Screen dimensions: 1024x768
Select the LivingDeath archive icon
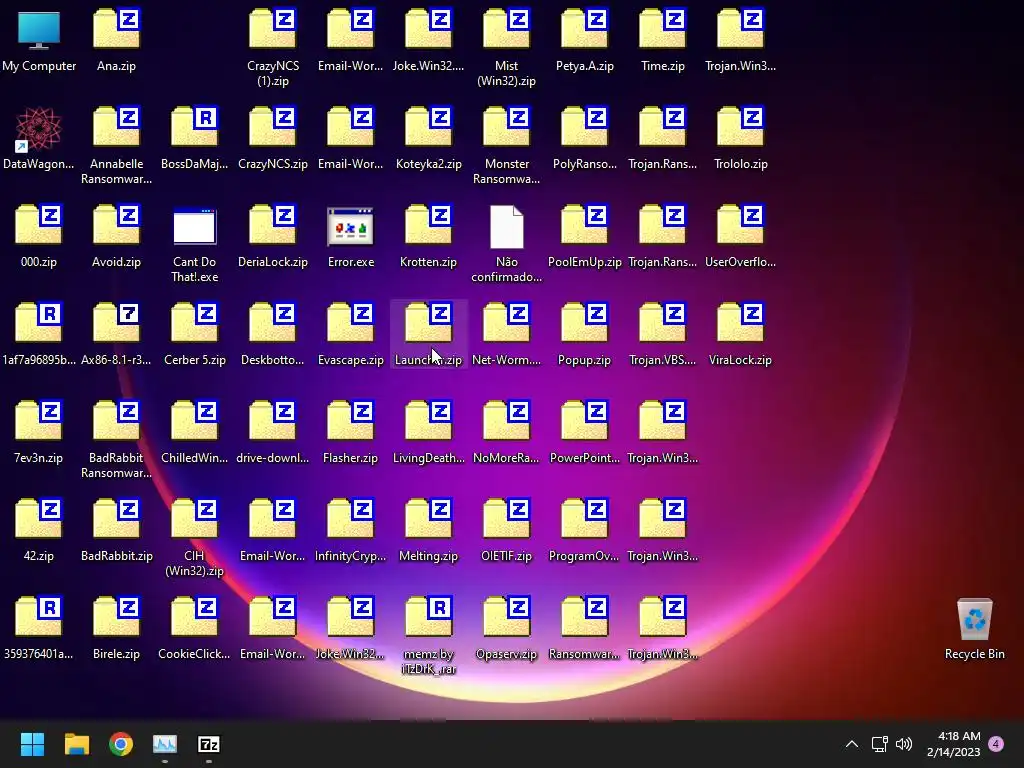[428, 421]
